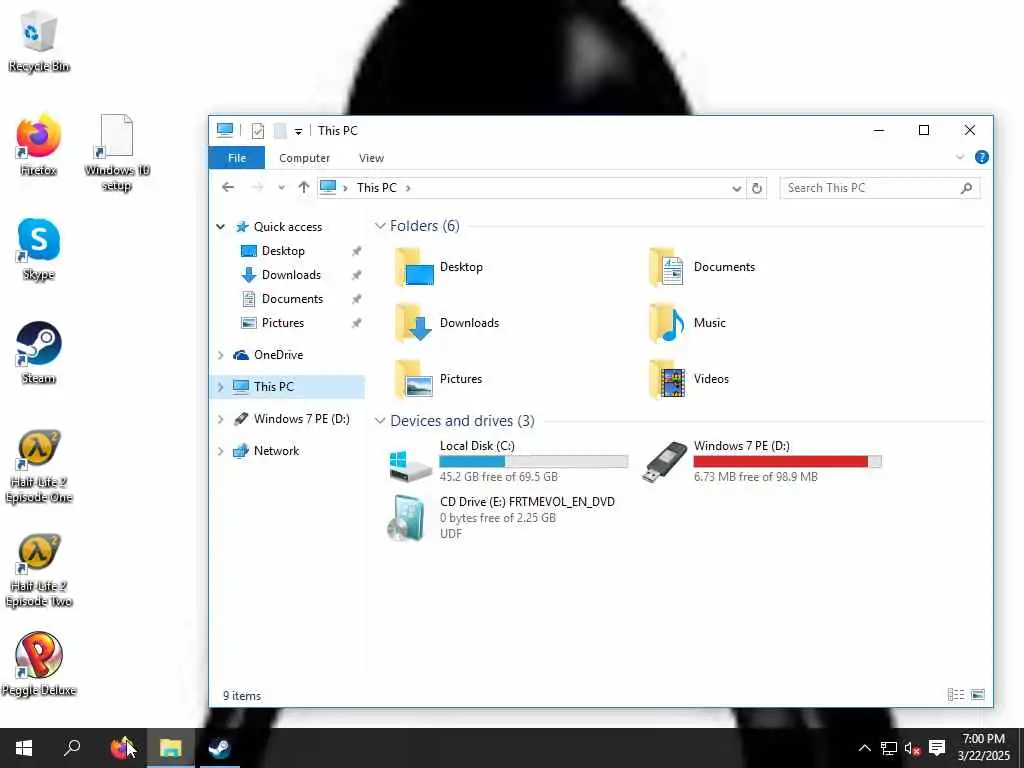Open the File tab in Explorer
Image resolution: width=1024 pixels, height=768 pixels.
coord(236,158)
